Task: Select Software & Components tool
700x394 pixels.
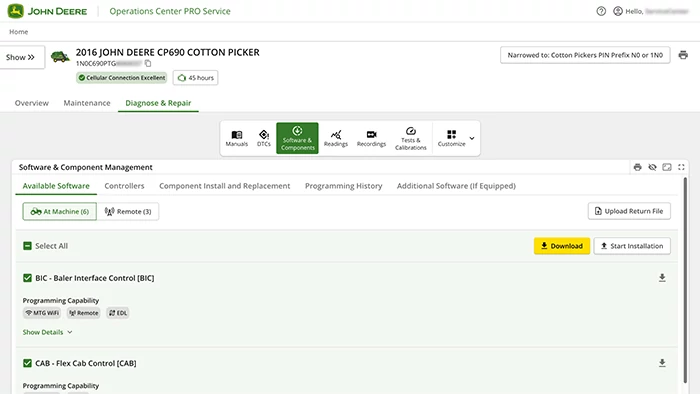Action: [x=297, y=138]
